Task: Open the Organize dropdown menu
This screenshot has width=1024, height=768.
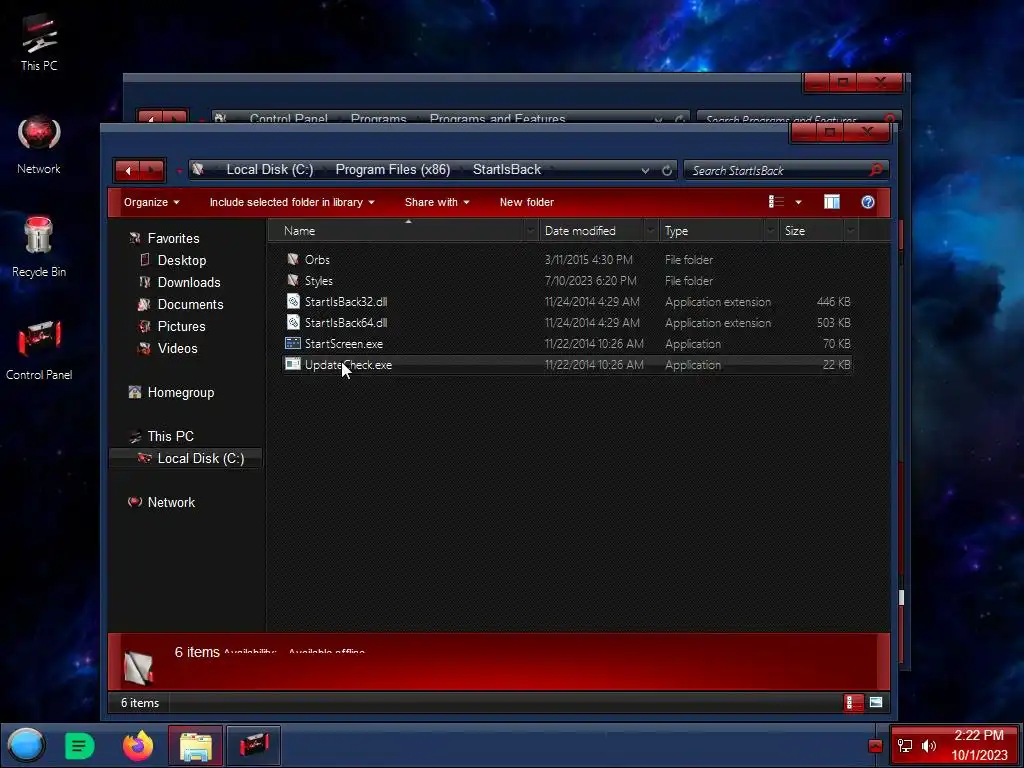Action: click(x=152, y=202)
